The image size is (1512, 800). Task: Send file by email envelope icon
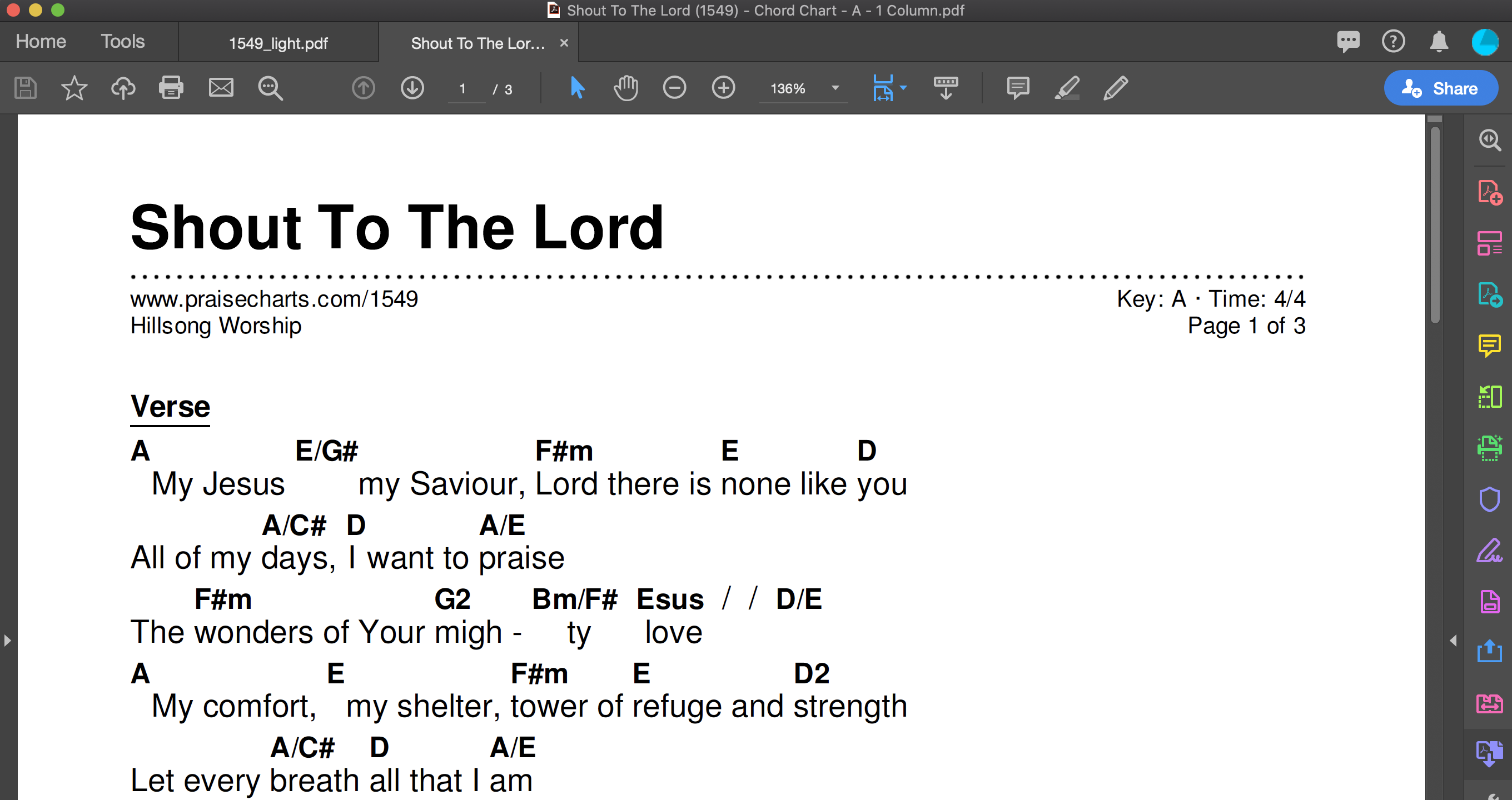coord(221,88)
